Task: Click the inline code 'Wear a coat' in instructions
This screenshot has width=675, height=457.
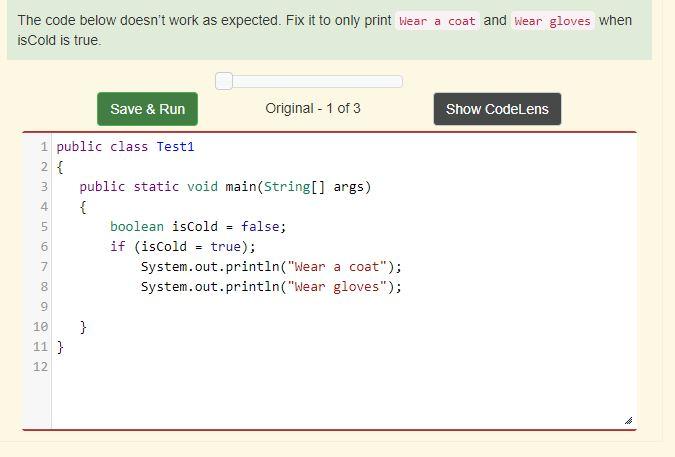Action: [437, 21]
